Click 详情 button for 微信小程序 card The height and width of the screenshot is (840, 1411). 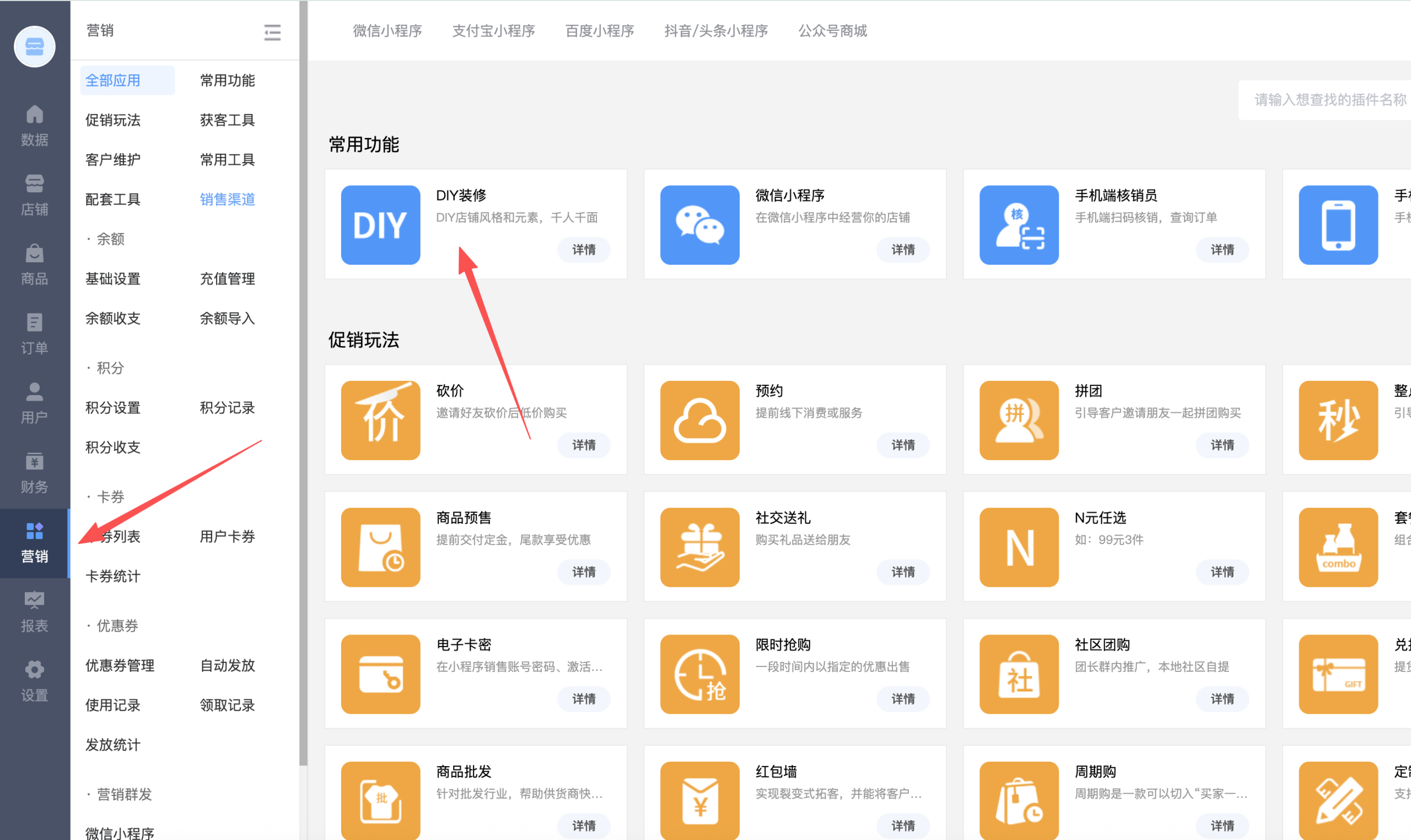tap(903, 250)
